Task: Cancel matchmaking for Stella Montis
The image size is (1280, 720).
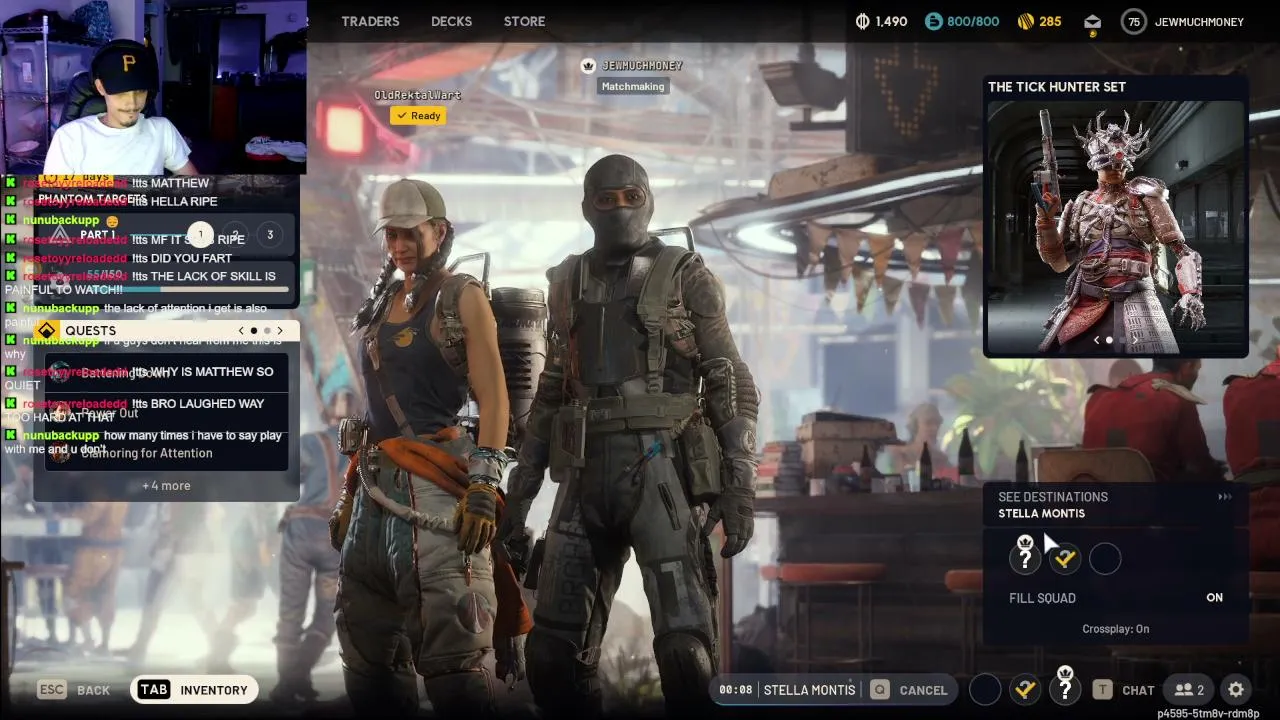Action: 909,689
